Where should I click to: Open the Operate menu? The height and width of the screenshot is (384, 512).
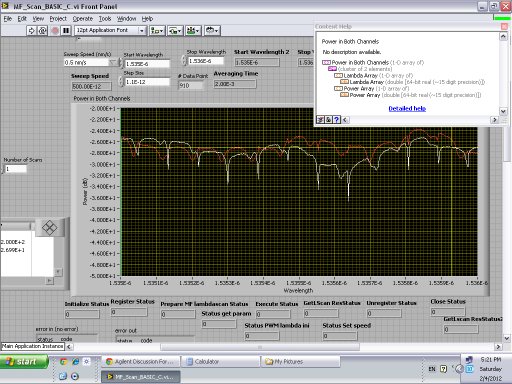(x=83, y=19)
